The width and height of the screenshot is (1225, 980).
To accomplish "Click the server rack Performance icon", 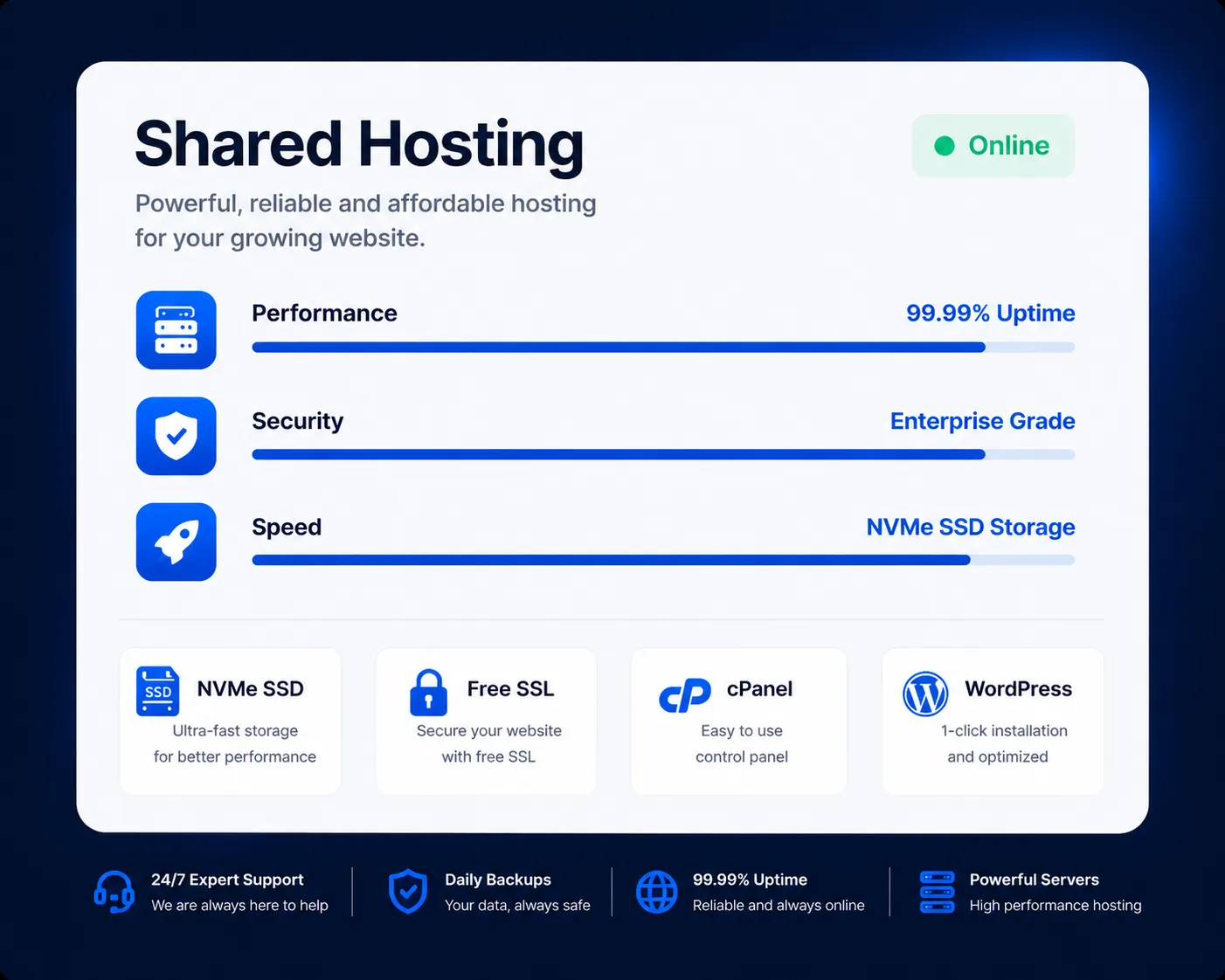I will [x=176, y=330].
